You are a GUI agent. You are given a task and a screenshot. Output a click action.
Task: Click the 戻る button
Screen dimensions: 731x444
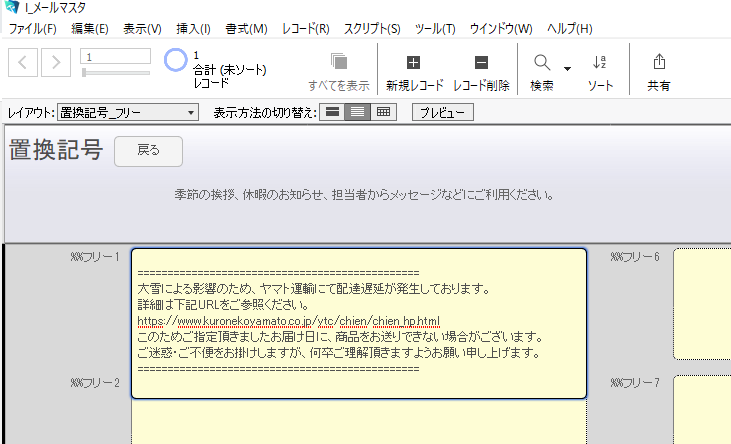(x=148, y=151)
